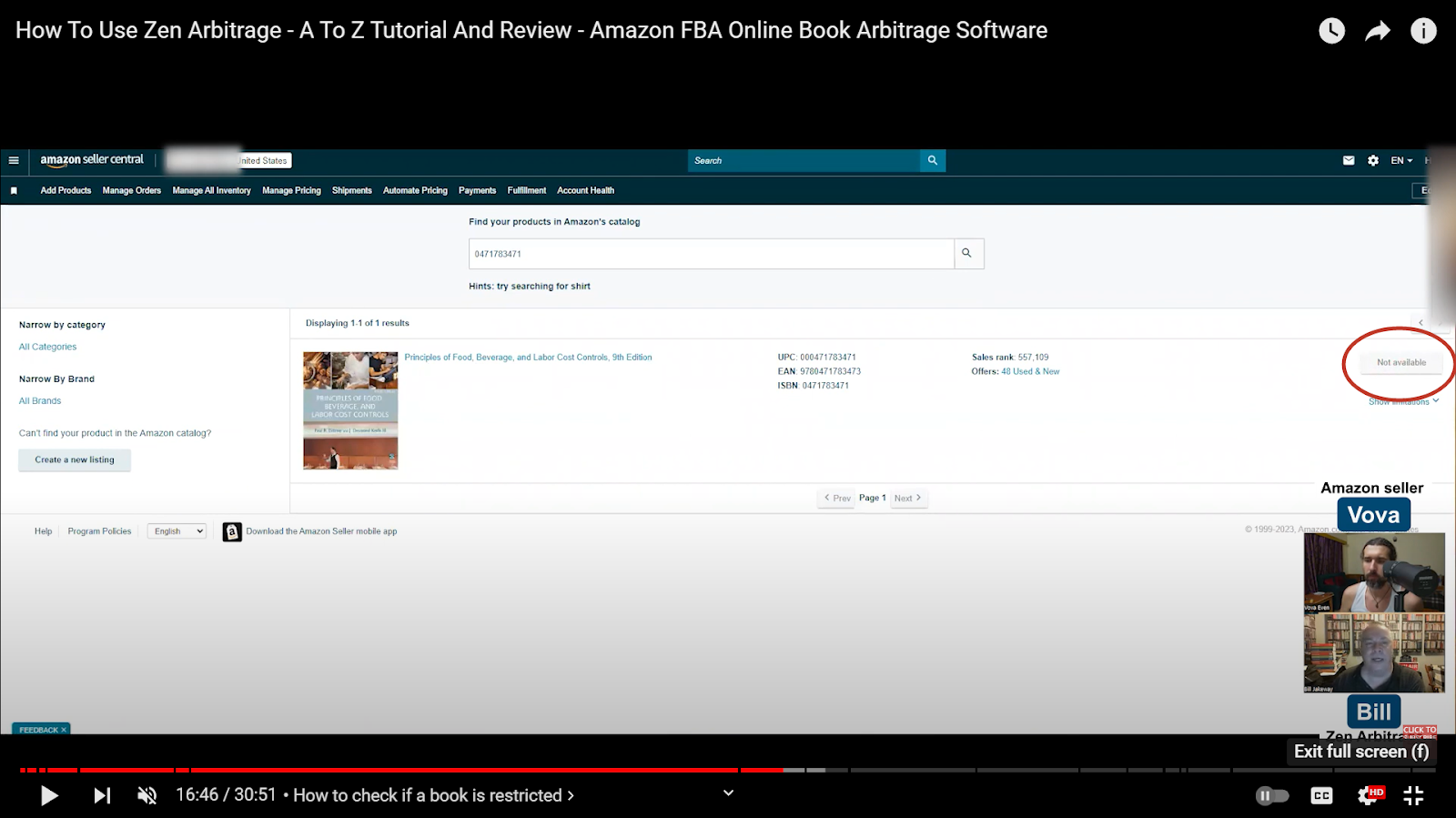The width and height of the screenshot is (1456, 818).
Task: Click the 48 Used & New offers link
Action: click(x=1030, y=371)
